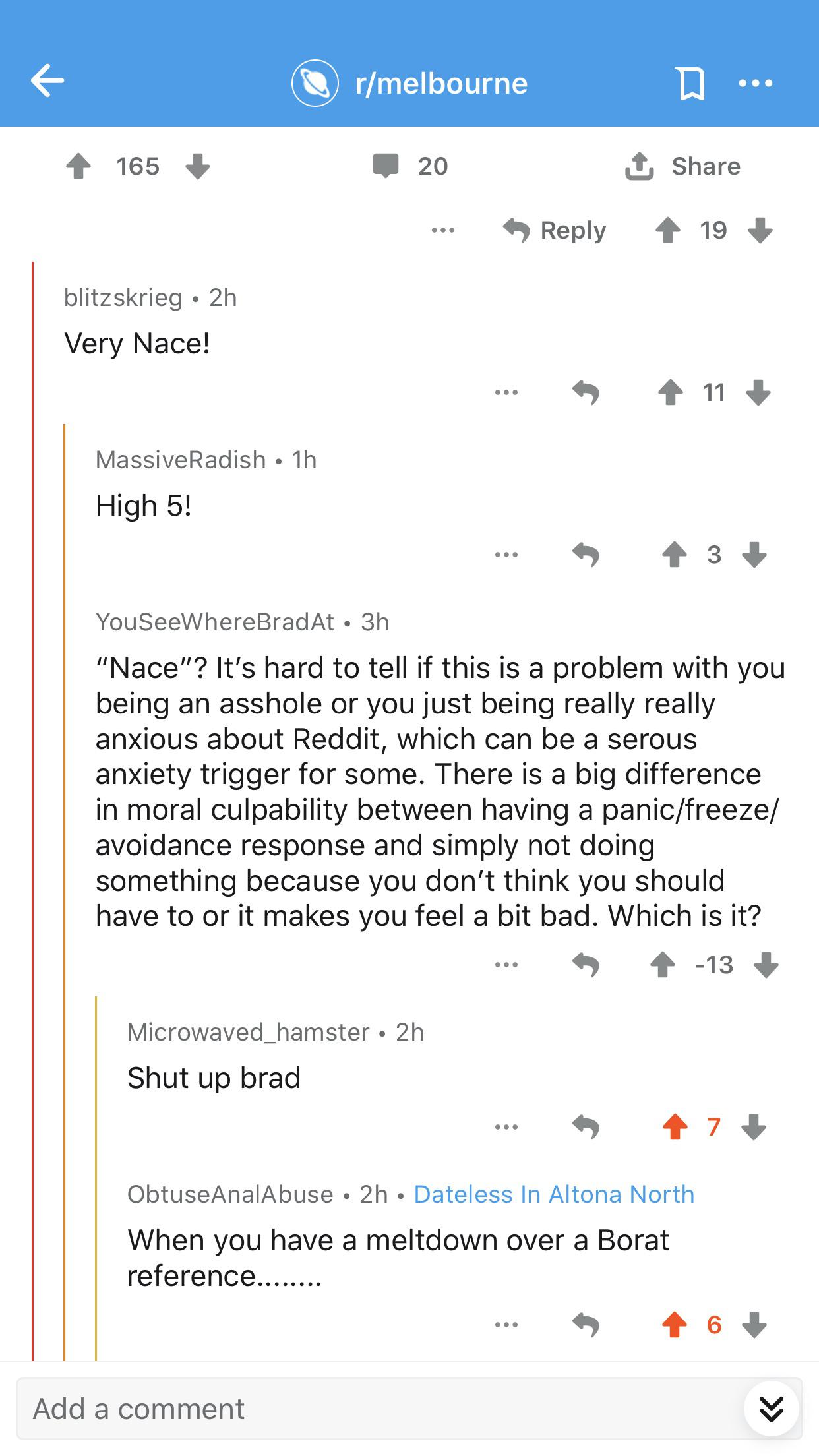
Task: Open Microwaved_hamster's profile
Action: (x=247, y=1031)
